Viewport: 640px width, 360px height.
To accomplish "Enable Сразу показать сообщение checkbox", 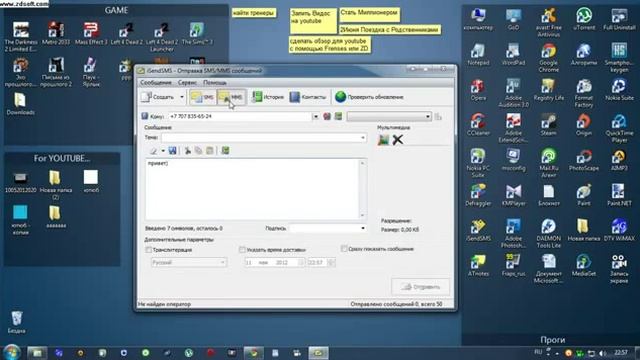I will [344, 249].
